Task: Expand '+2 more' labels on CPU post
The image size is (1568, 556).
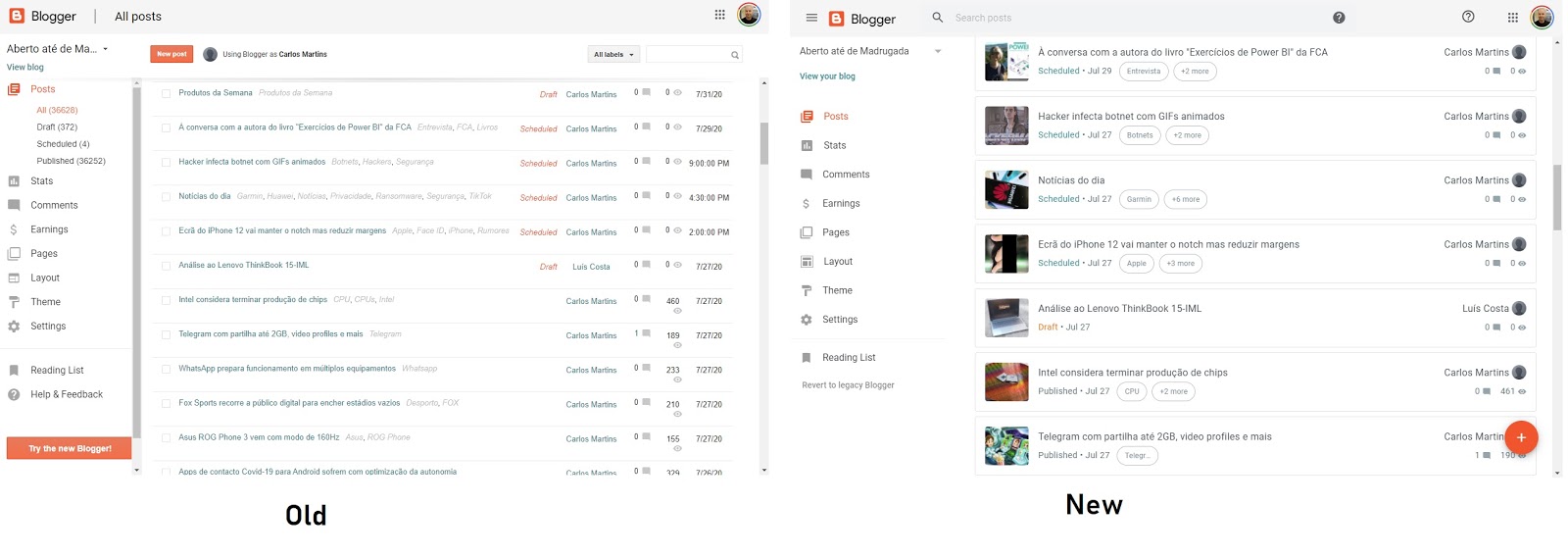Action: coord(1173,391)
